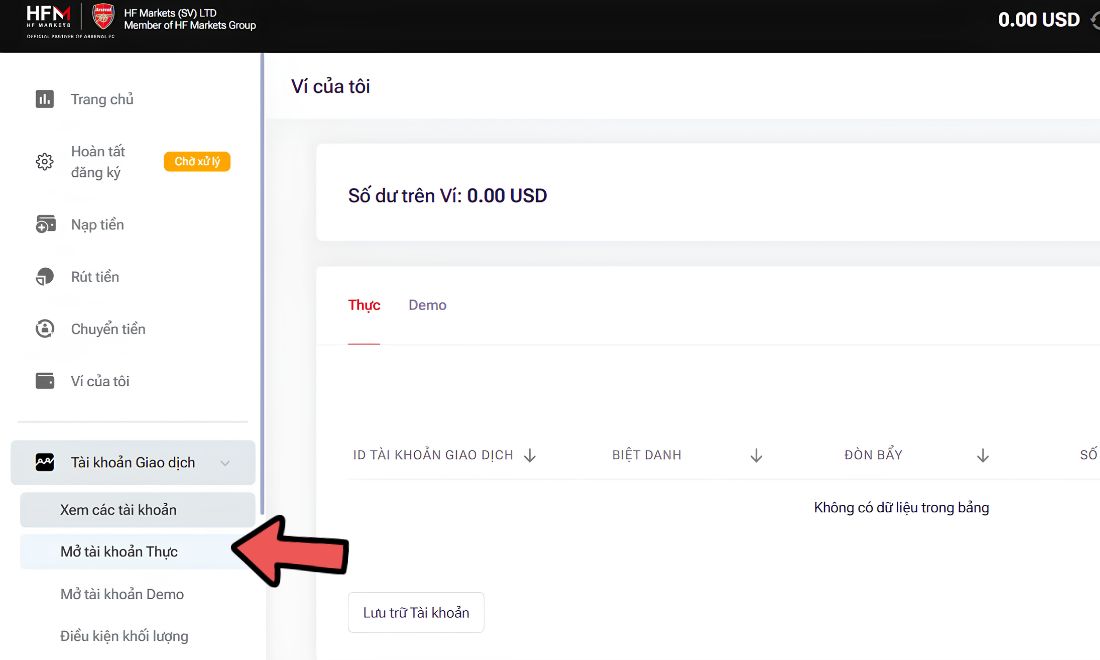Click the Tài khoản Giao dịch chart icon
Screen dimensions: 1100x660
tap(44, 462)
